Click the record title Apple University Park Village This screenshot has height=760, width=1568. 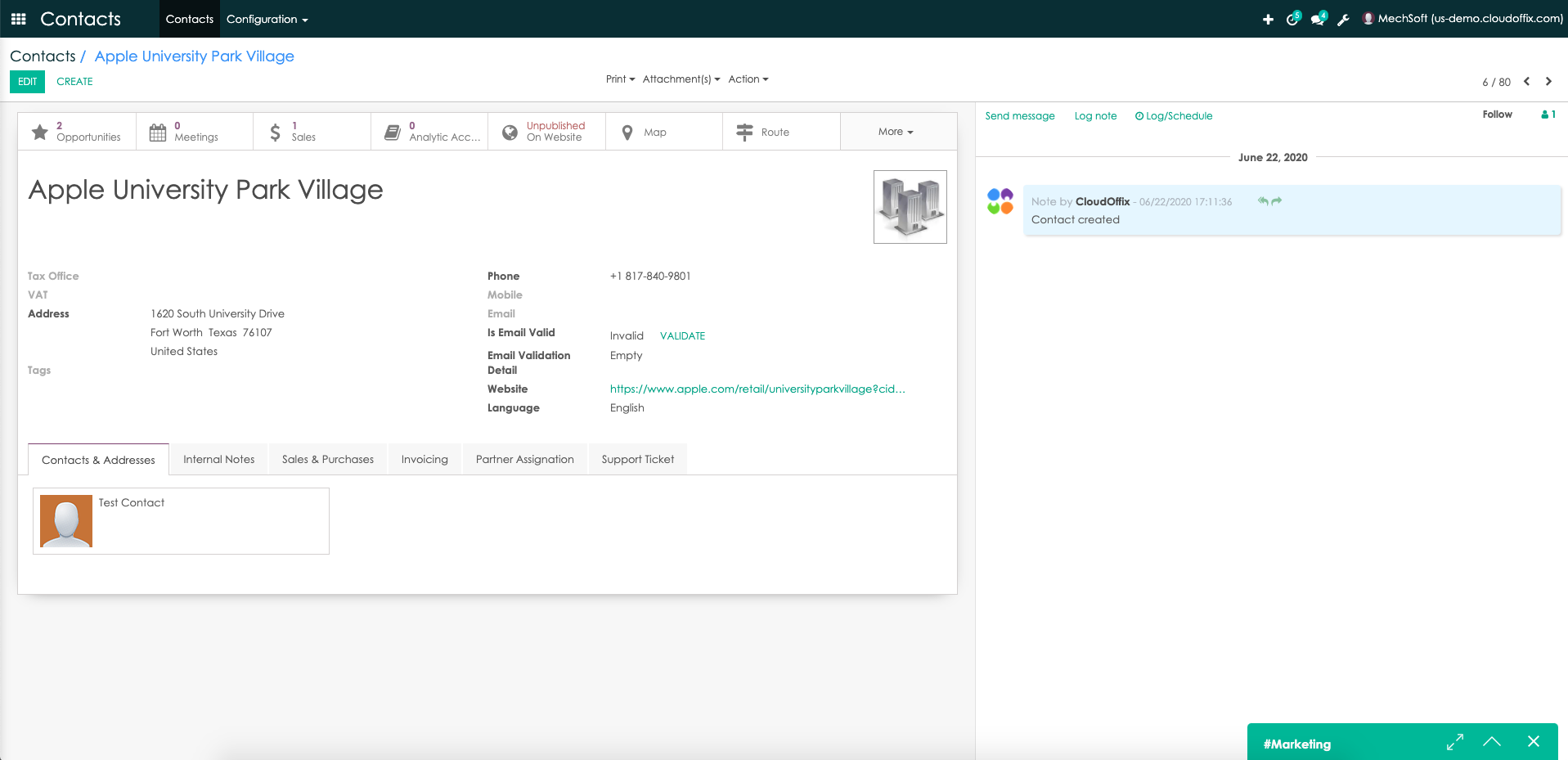pyautogui.click(x=206, y=190)
